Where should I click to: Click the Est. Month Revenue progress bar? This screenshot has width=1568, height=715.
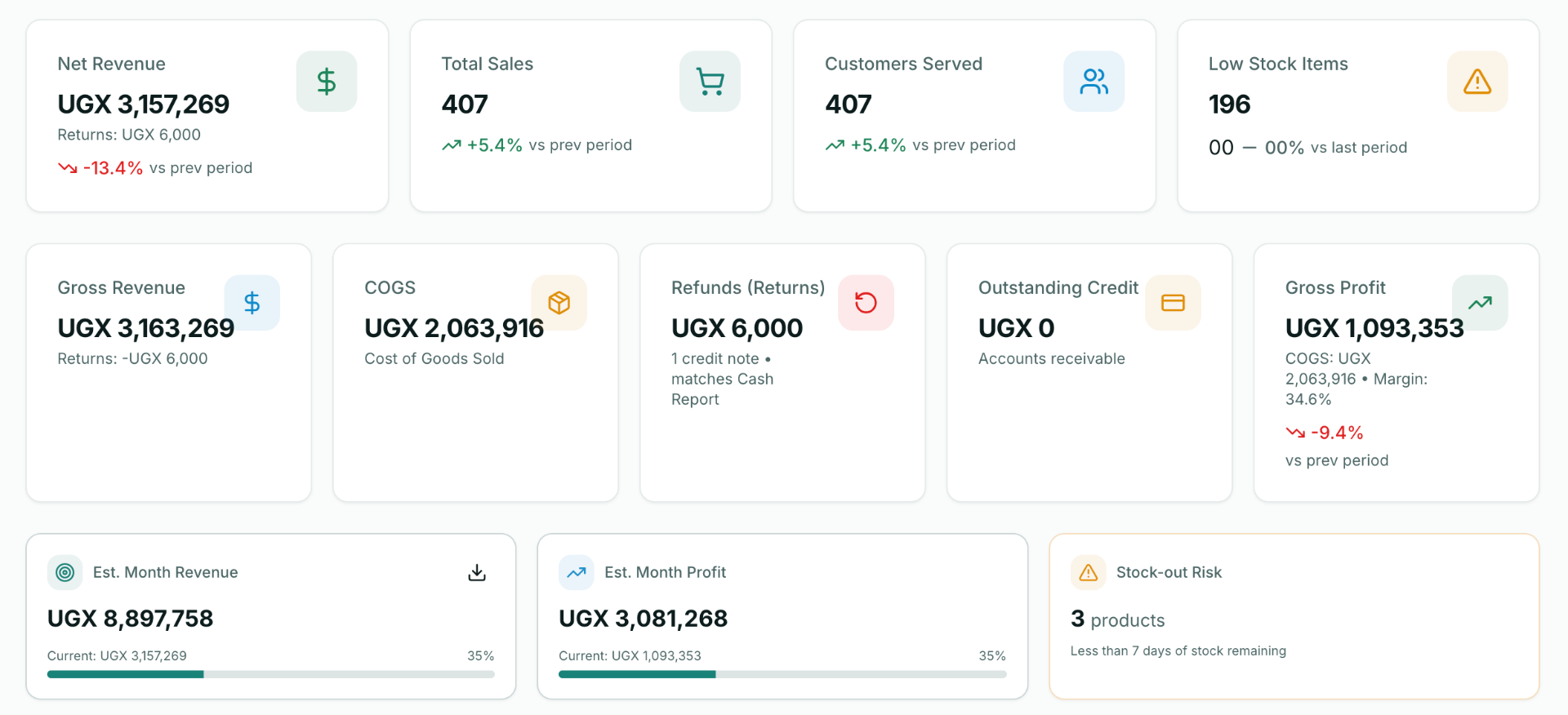point(271,674)
